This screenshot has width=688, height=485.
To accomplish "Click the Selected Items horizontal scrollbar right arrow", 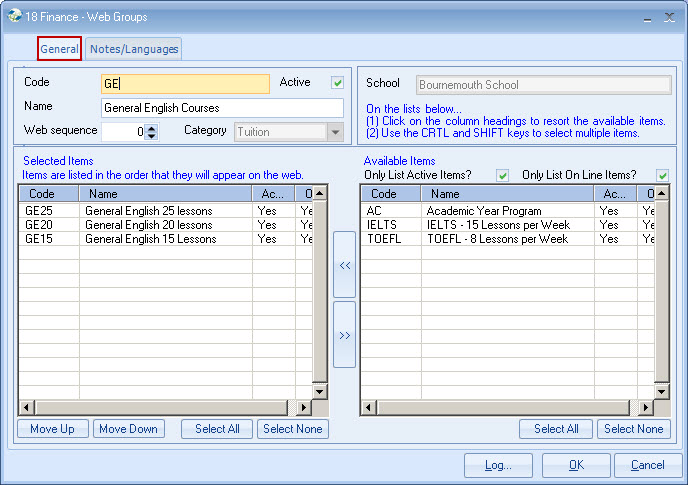I will click(x=306, y=408).
